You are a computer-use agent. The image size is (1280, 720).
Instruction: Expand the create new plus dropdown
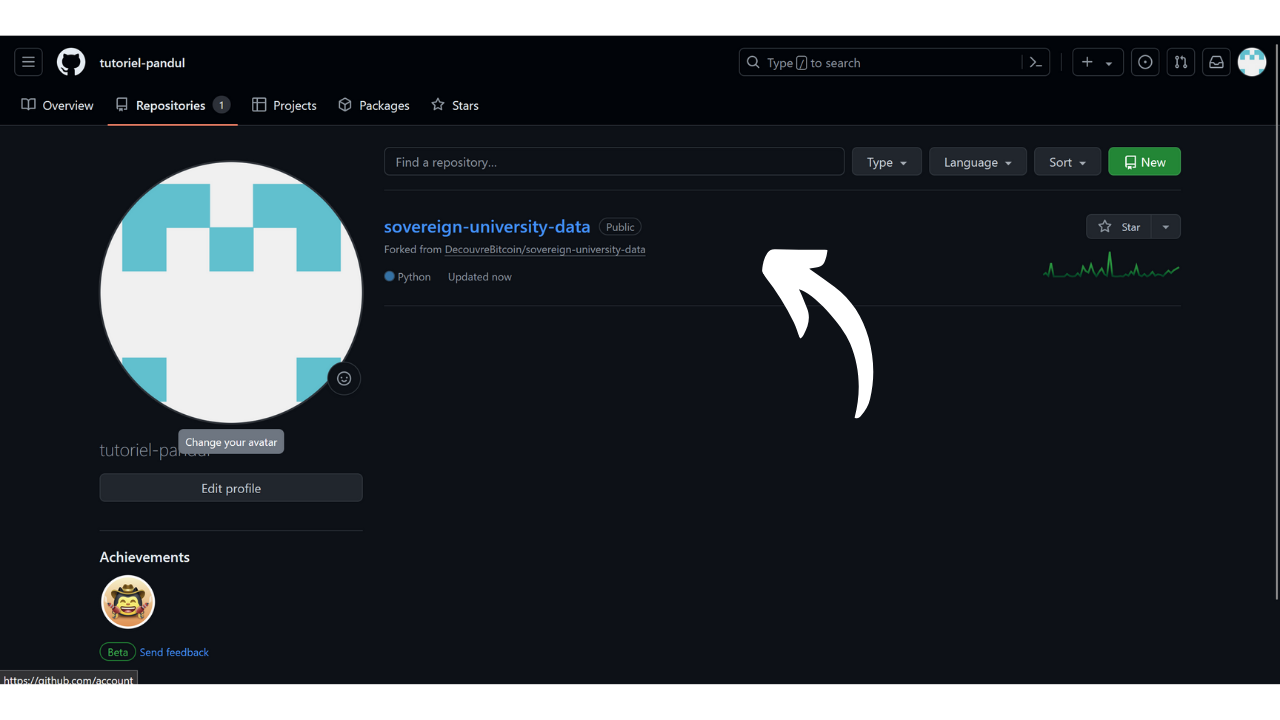[1097, 62]
